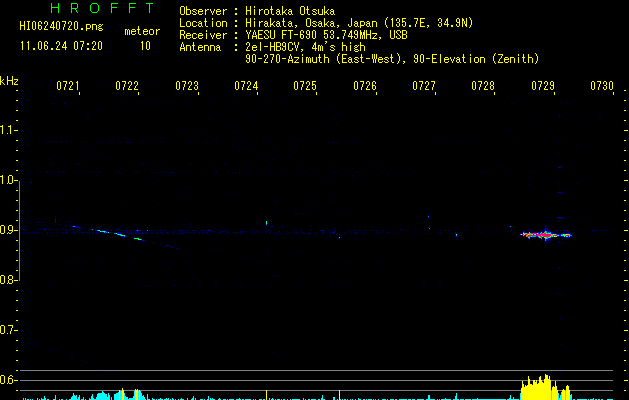The image size is (629, 400).
Task: Click the meteor count value 10
Action: point(145,46)
